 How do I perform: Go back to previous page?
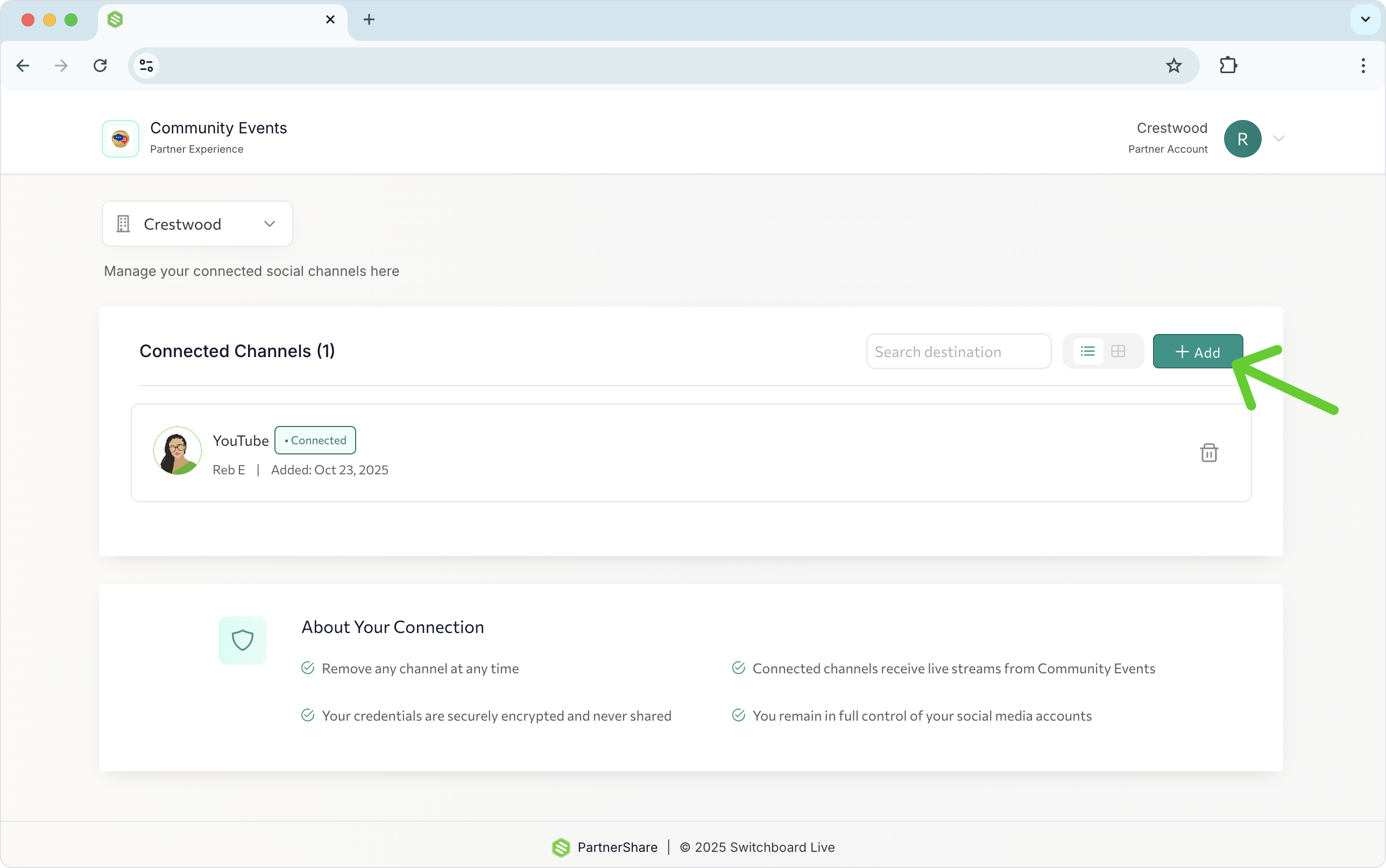click(23, 66)
